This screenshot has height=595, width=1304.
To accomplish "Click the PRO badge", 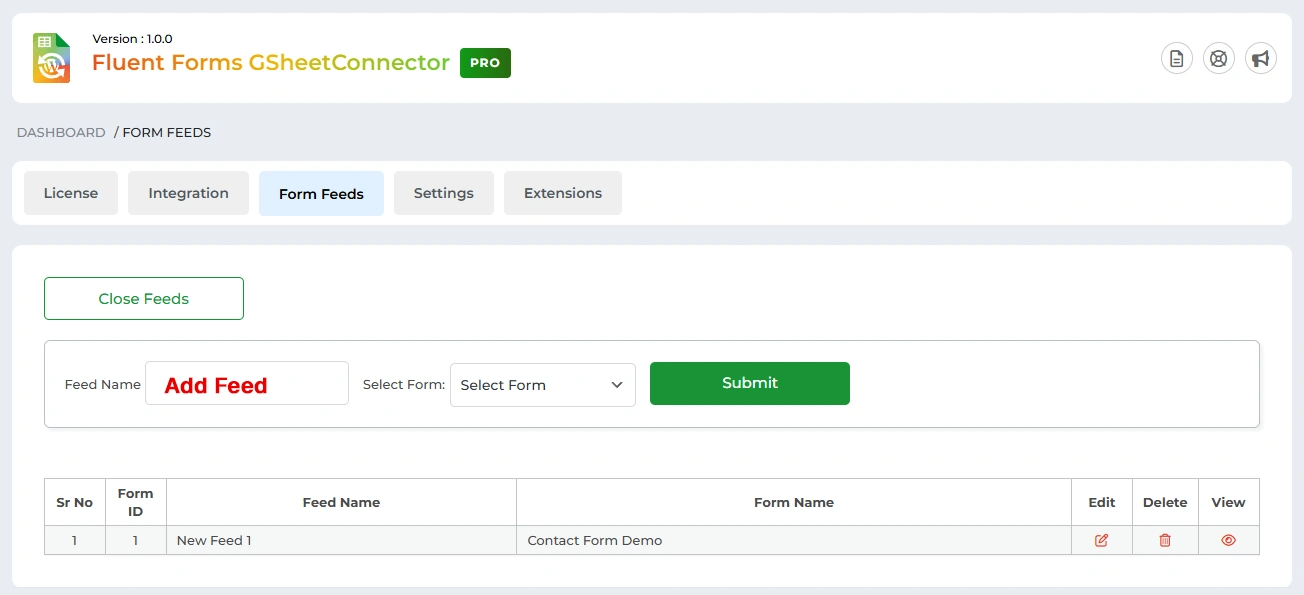I will (x=485, y=62).
